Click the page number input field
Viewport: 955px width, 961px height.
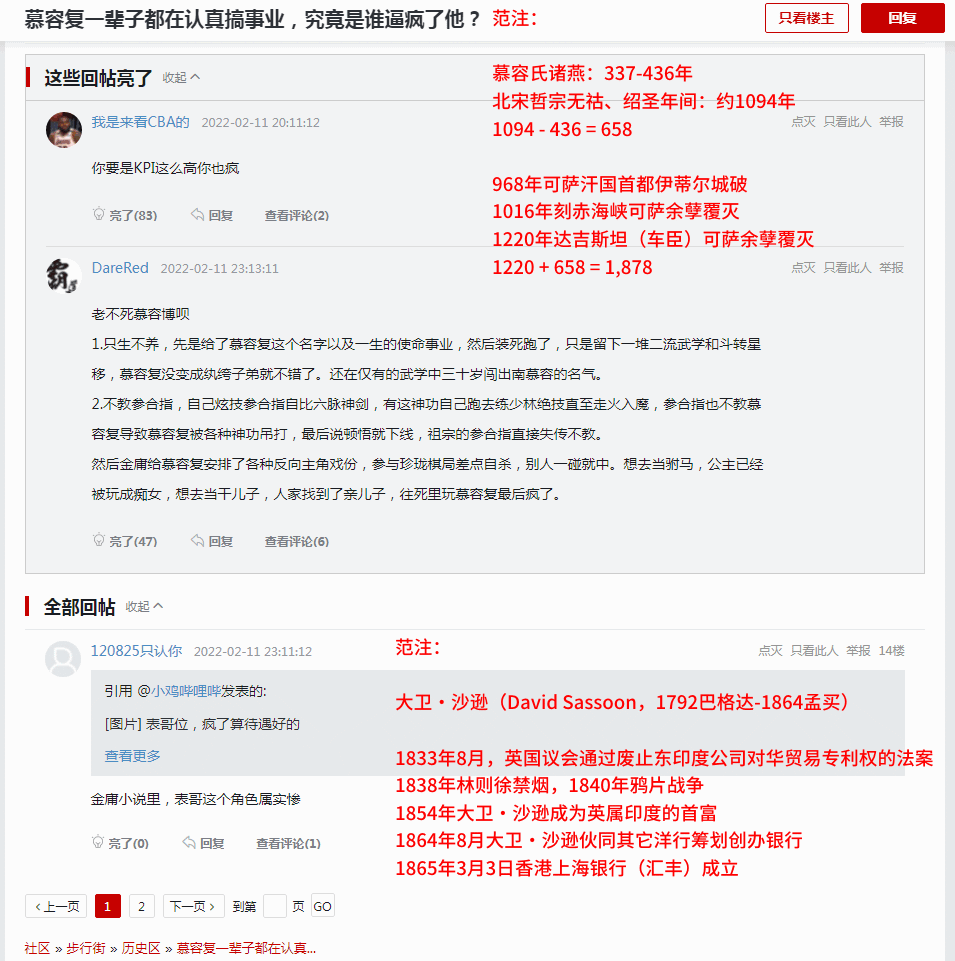coord(275,906)
